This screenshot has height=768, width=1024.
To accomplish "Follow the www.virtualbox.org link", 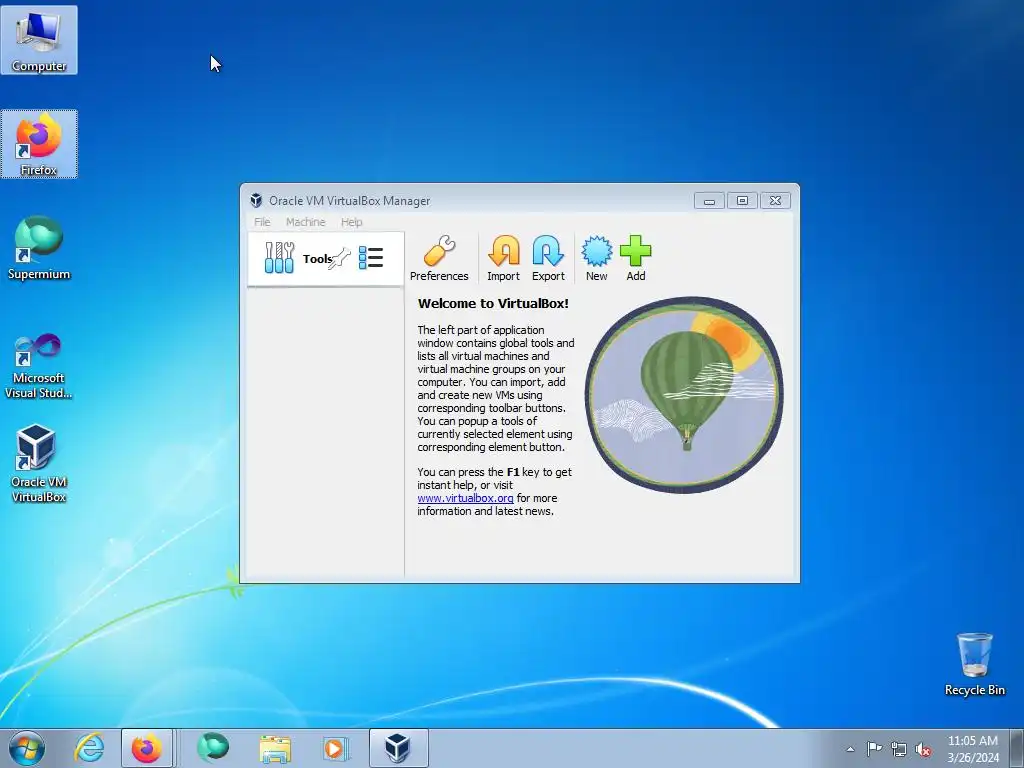I will point(465,498).
